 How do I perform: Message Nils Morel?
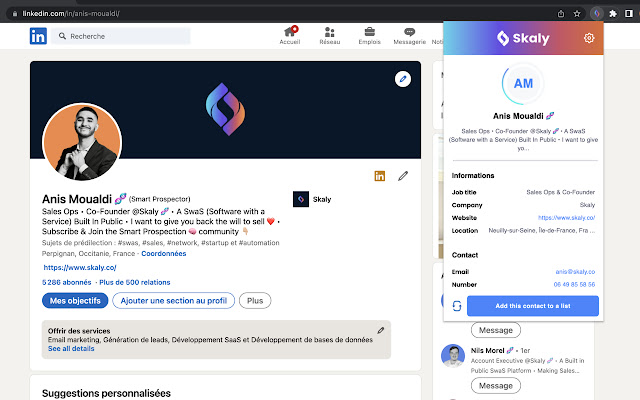[x=496, y=386]
